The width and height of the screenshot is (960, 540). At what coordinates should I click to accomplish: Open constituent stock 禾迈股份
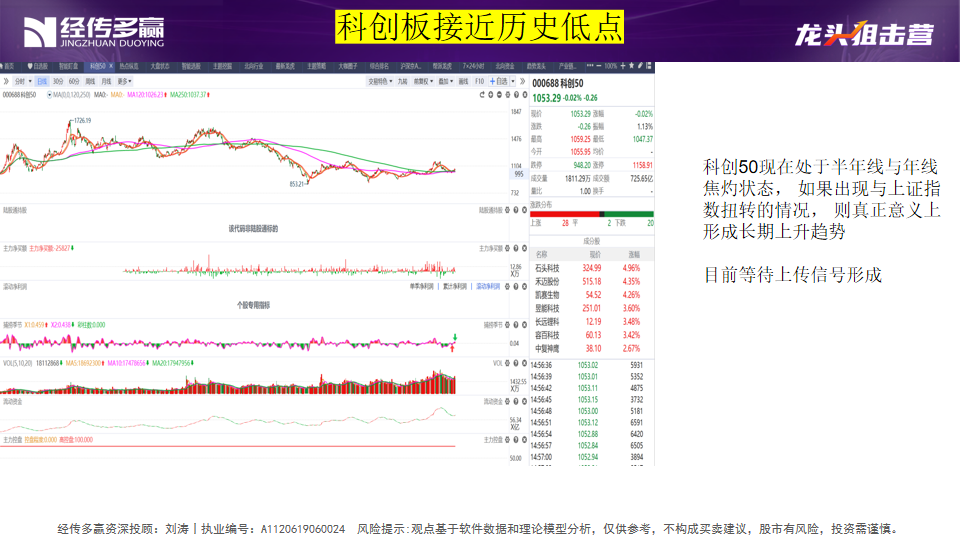[x=547, y=282]
